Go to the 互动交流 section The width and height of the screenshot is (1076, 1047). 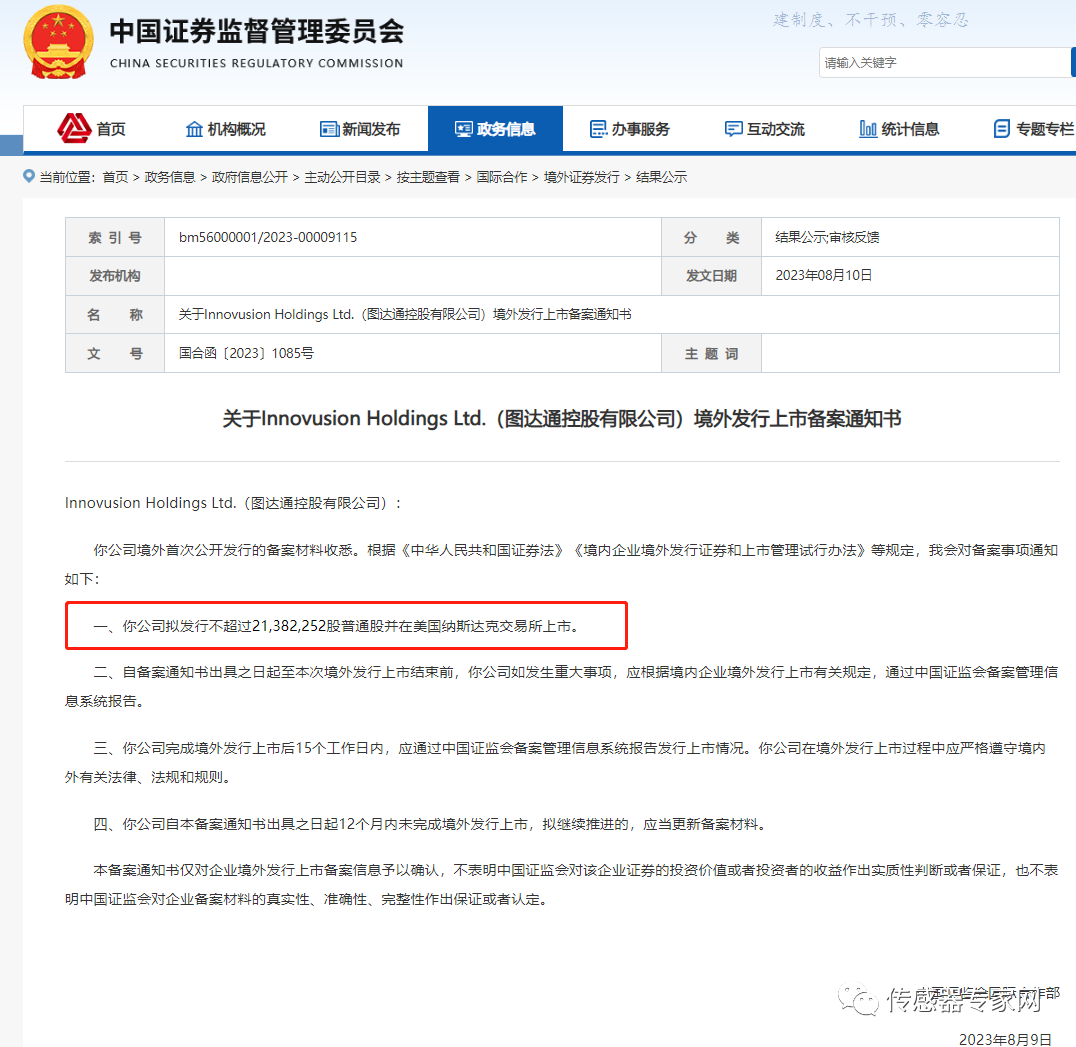tap(764, 129)
